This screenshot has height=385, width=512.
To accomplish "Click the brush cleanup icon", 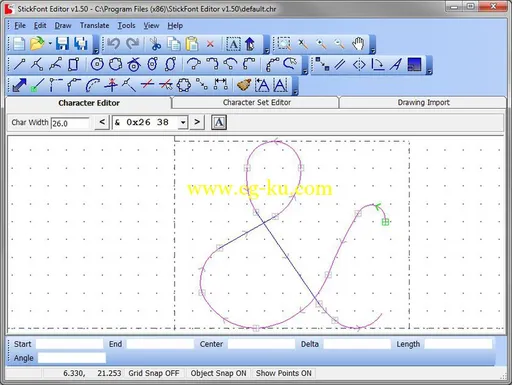I will click(x=244, y=85).
